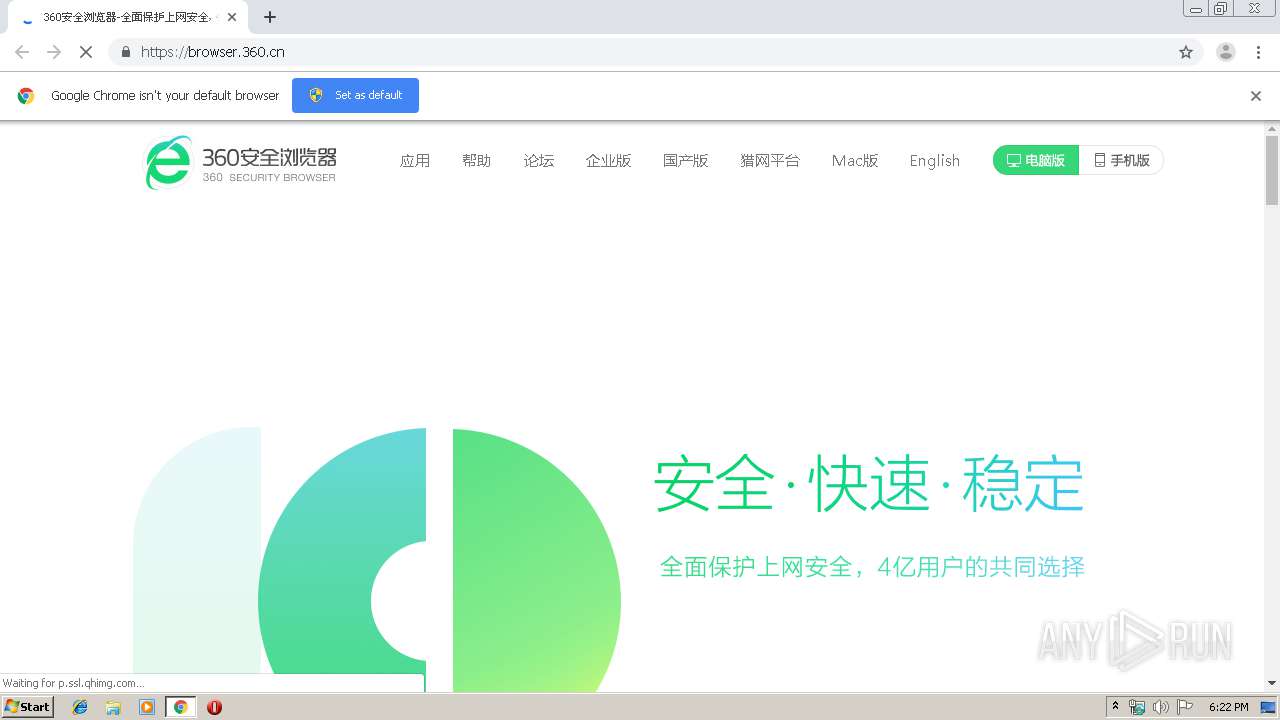Click the vertical scrollbar thumb
This screenshot has width=1280, height=720.
1272,170
